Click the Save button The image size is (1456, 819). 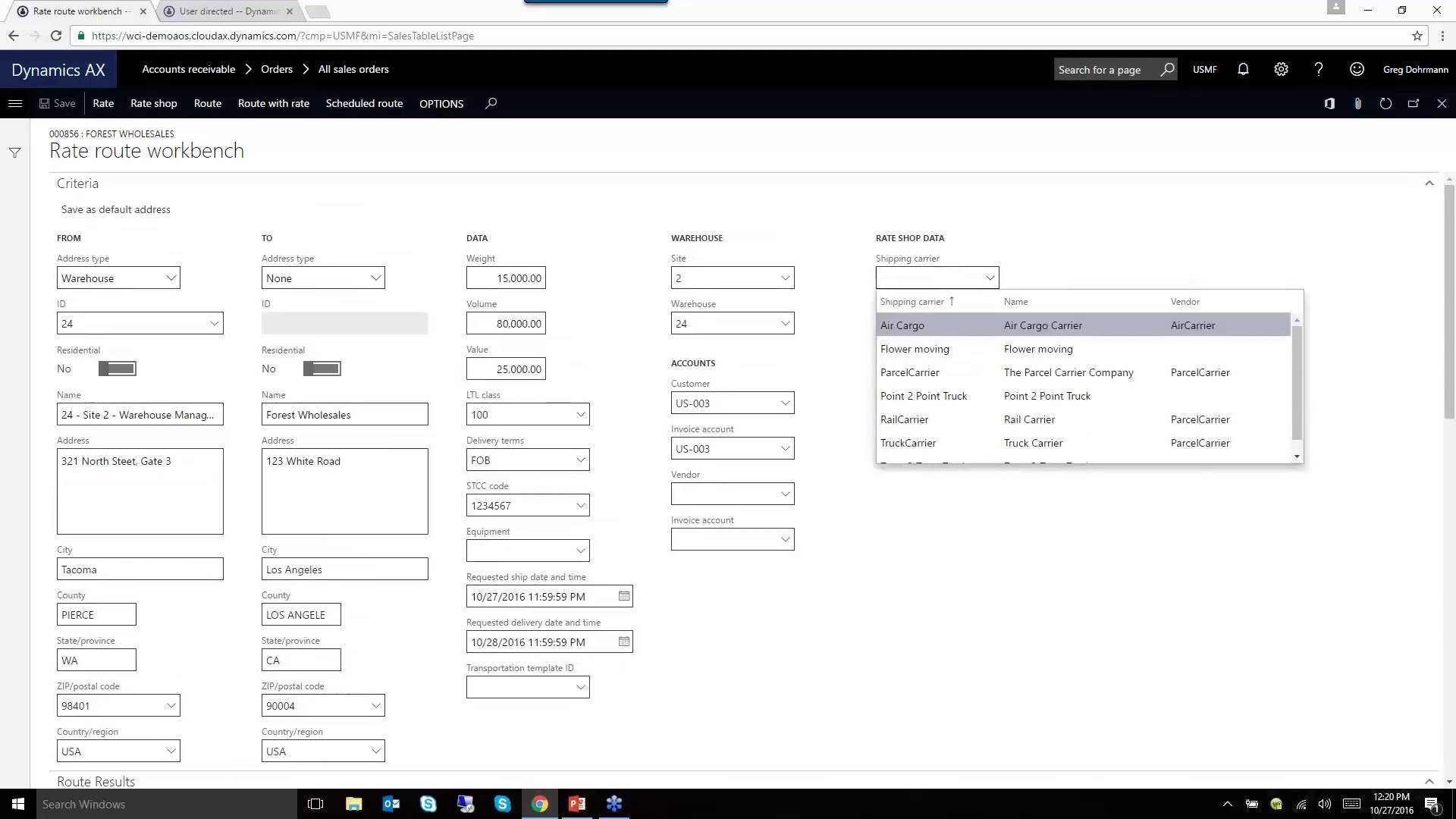[57, 103]
